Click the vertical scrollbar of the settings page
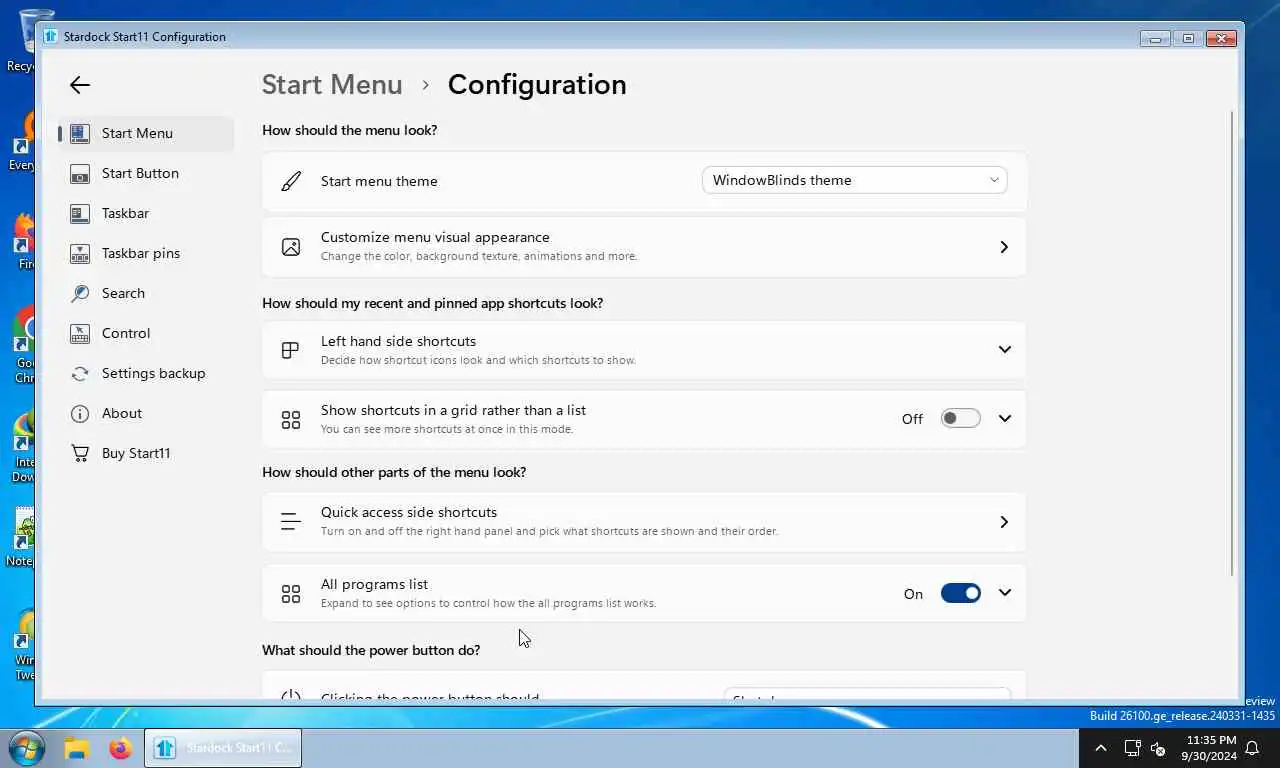Image resolution: width=1280 pixels, height=768 pixels. click(1232, 343)
